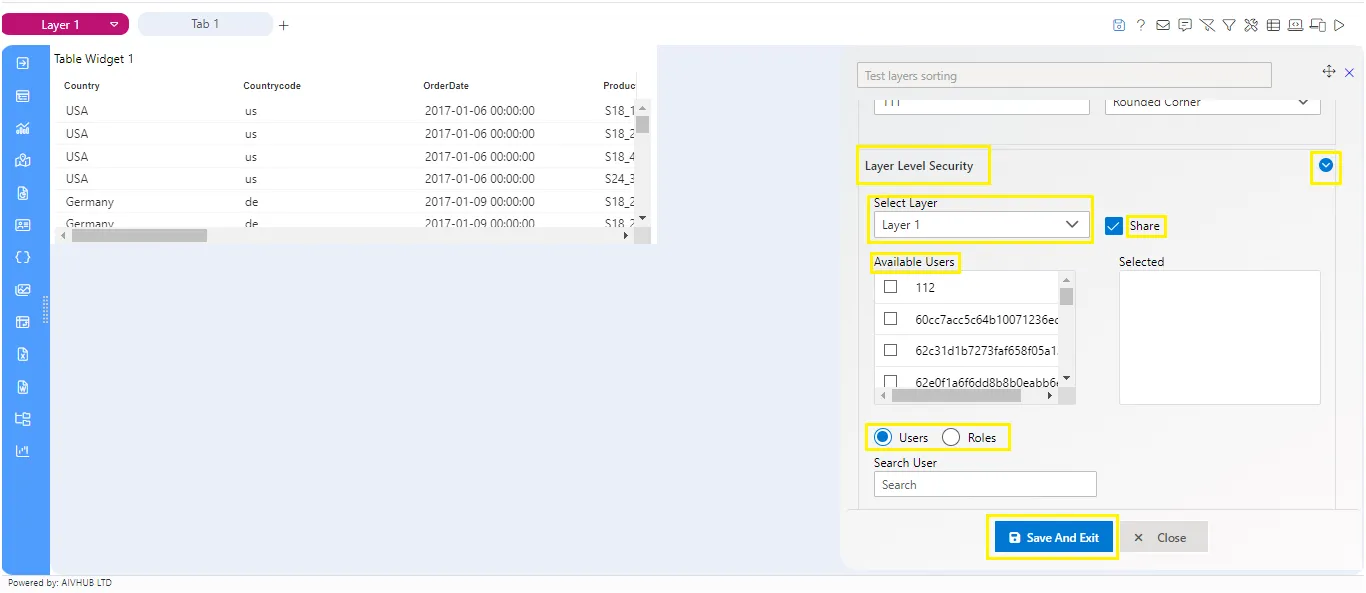Check the user 60cc7acc5c64b10071236 checkbox

pyautogui.click(x=890, y=319)
